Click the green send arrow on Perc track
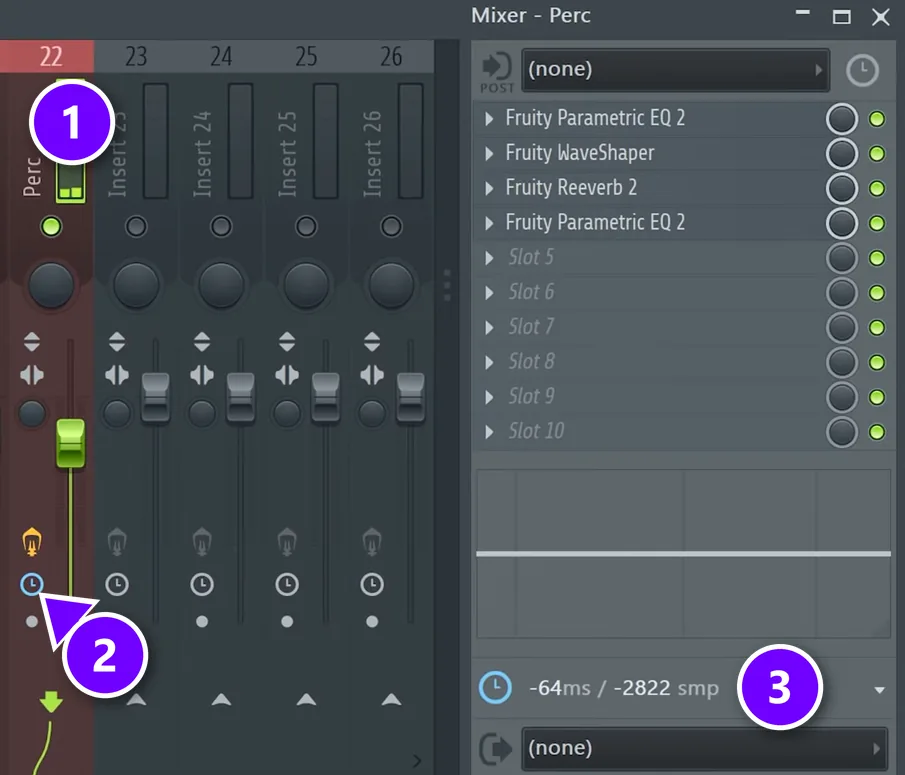Viewport: 905px width, 775px height. click(x=51, y=701)
